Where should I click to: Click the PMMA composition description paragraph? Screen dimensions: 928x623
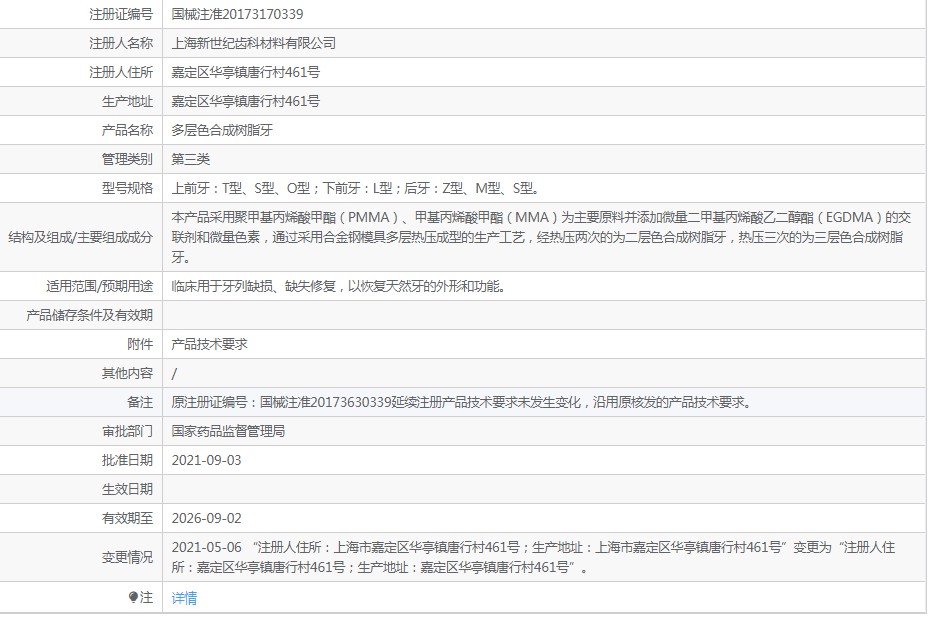(541, 237)
